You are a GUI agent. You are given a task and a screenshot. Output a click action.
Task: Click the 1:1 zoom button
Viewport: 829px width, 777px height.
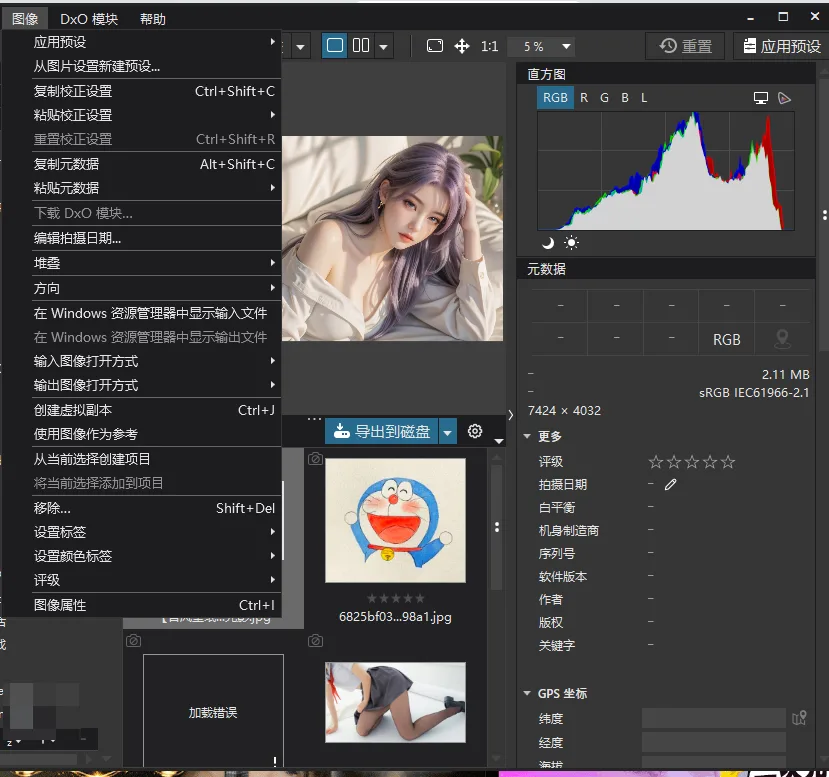490,47
